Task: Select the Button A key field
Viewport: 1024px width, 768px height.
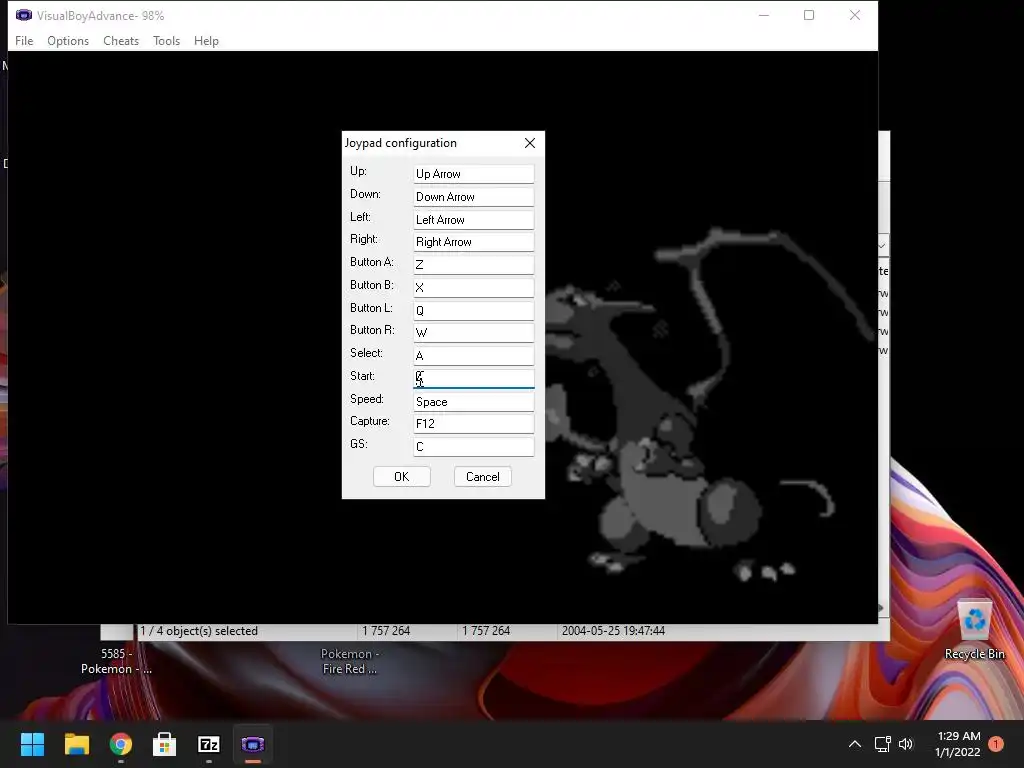Action: (x=473, y=264)
